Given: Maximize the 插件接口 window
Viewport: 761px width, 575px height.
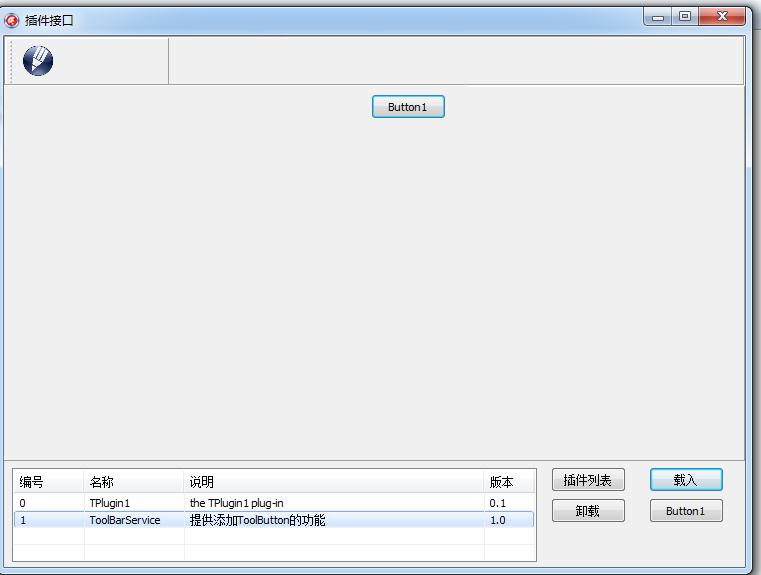Looking at the screenshot, I should point(685,17).
